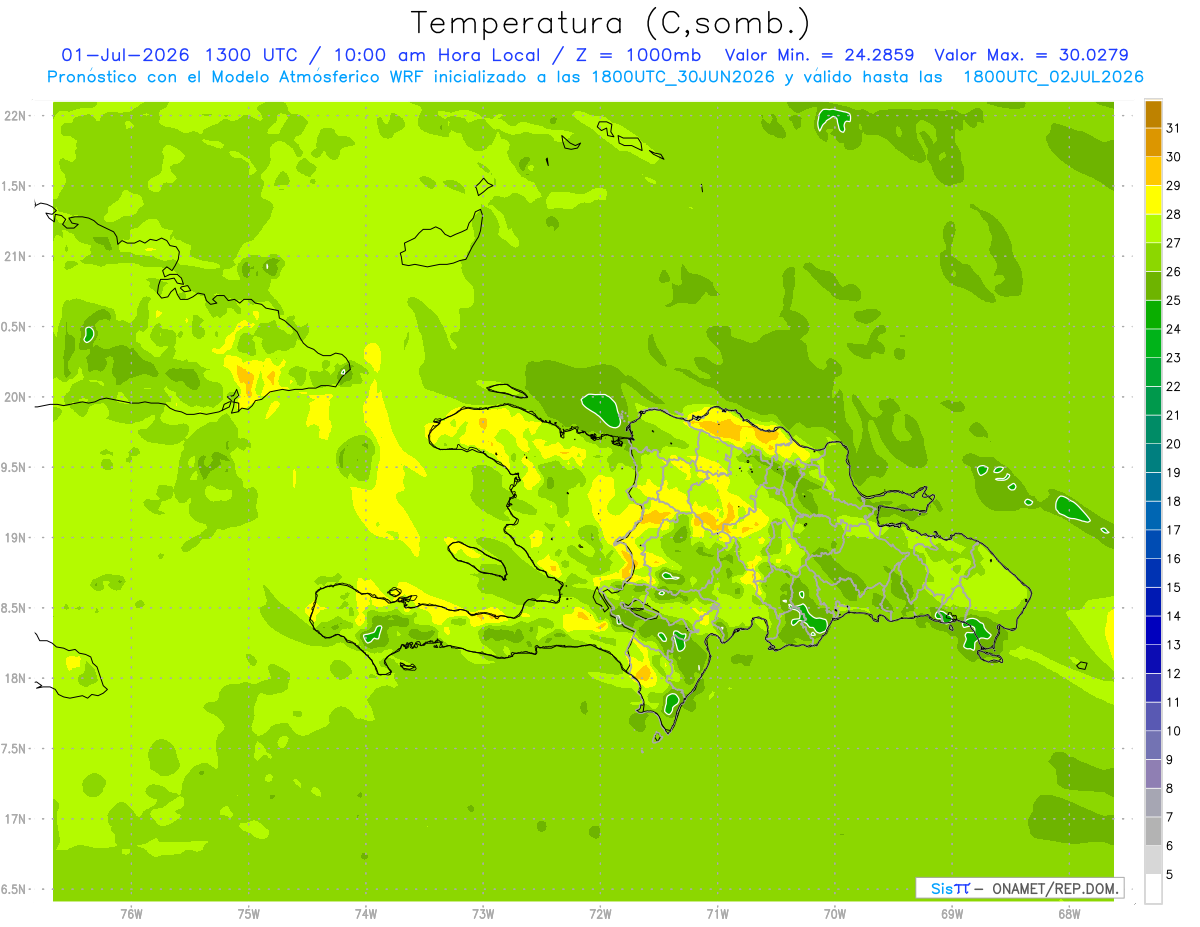Click the valid-until time "1800UTC_02JUL2026"
This screenshot has width=1200, height=927.
1052,77
